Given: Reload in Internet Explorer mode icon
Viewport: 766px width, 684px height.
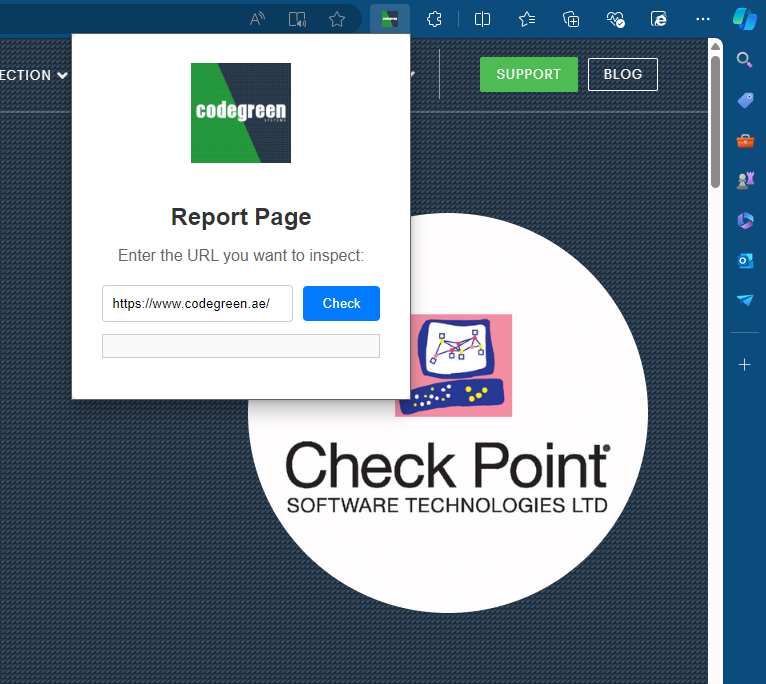Looking at the screenshot, I should (x=659, y=19).
